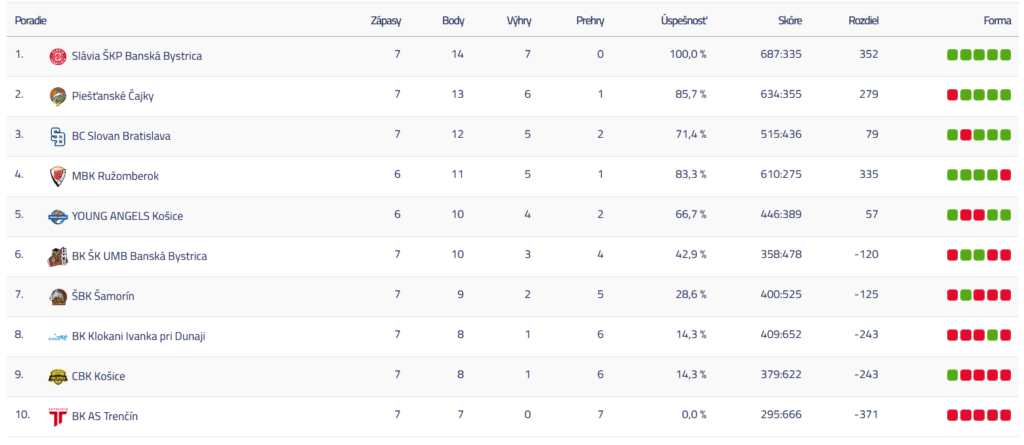Image resolution: width=1024 pixels, height=445 pixels.
Task: Click the Zápasy column header
Action: tap(386, 20)
